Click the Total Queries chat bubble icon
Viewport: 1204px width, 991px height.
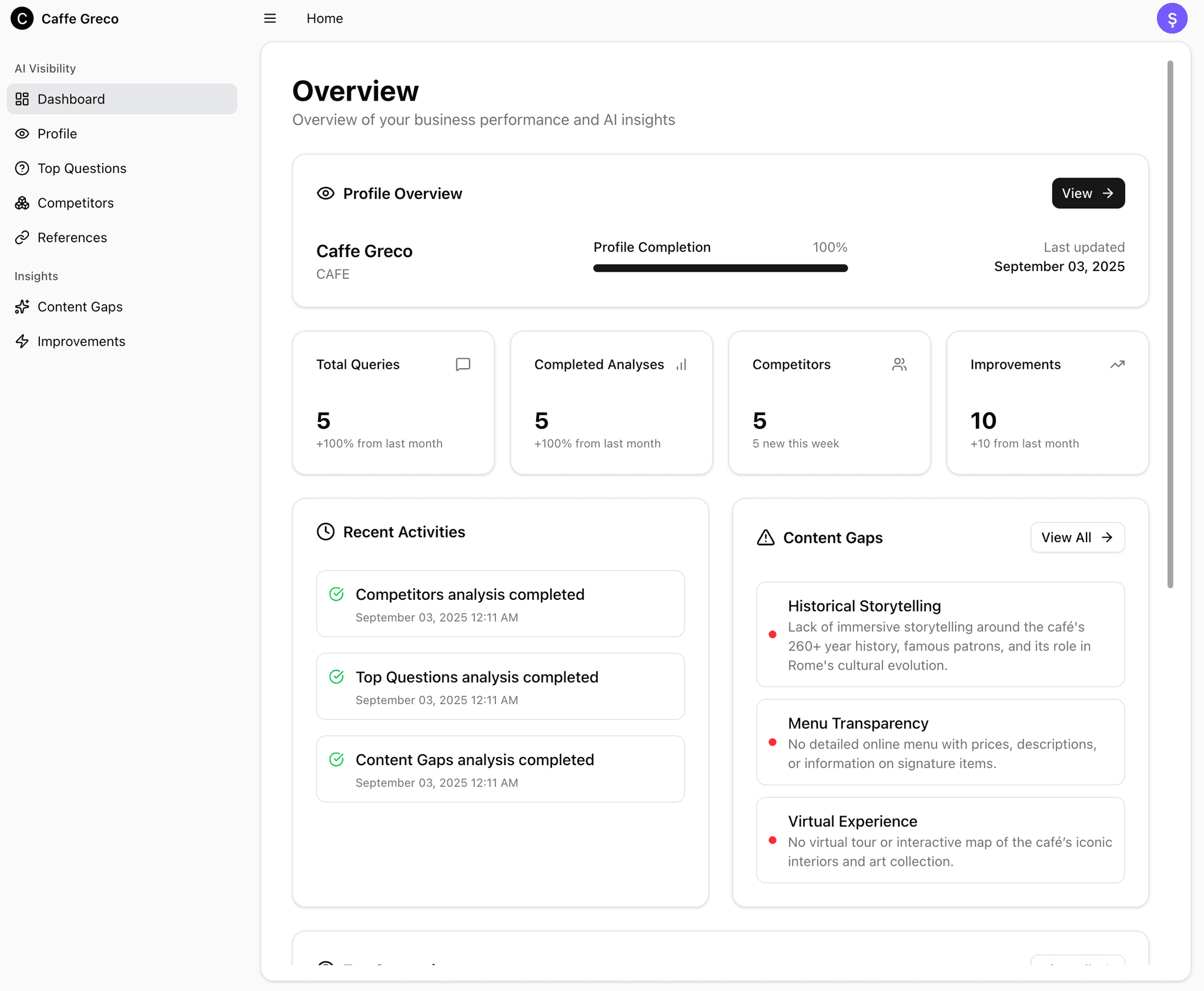click(x=463, y=365)
